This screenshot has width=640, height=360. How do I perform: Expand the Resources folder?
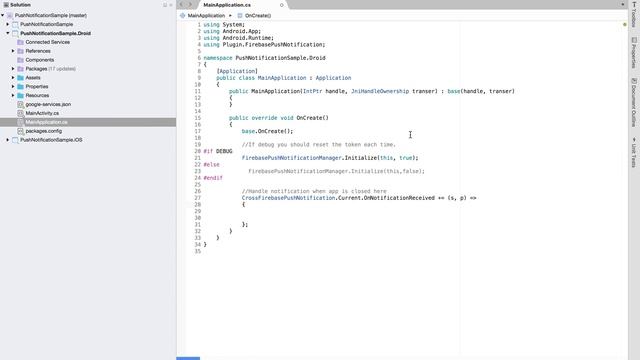click(13, 96)
